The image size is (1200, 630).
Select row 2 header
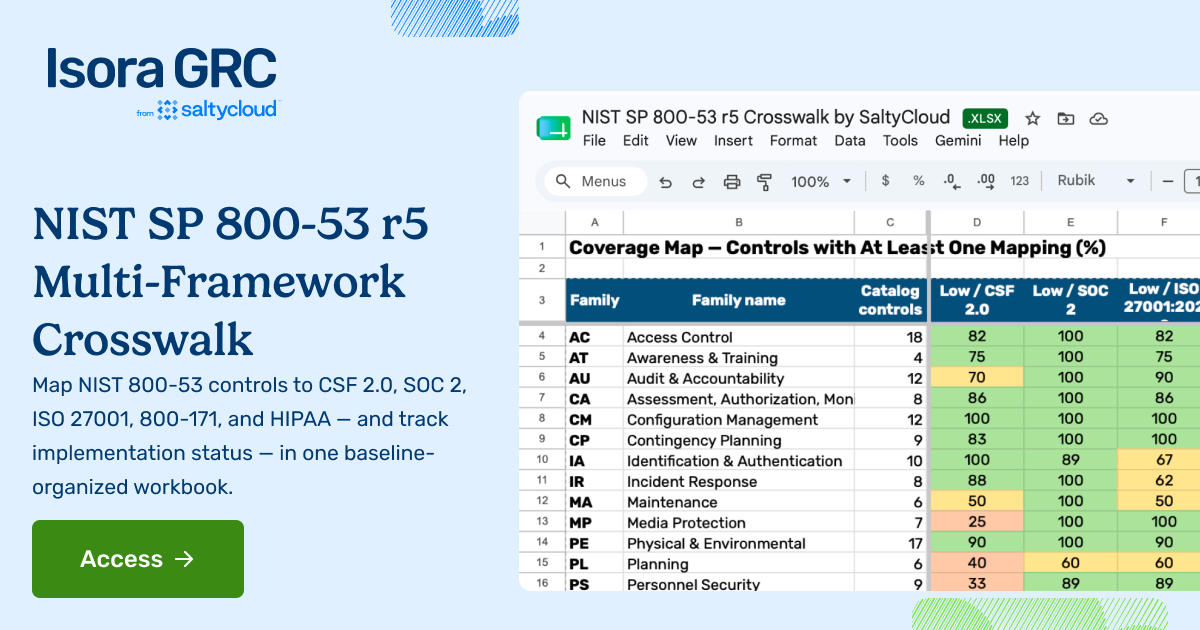tap(542, 268)
